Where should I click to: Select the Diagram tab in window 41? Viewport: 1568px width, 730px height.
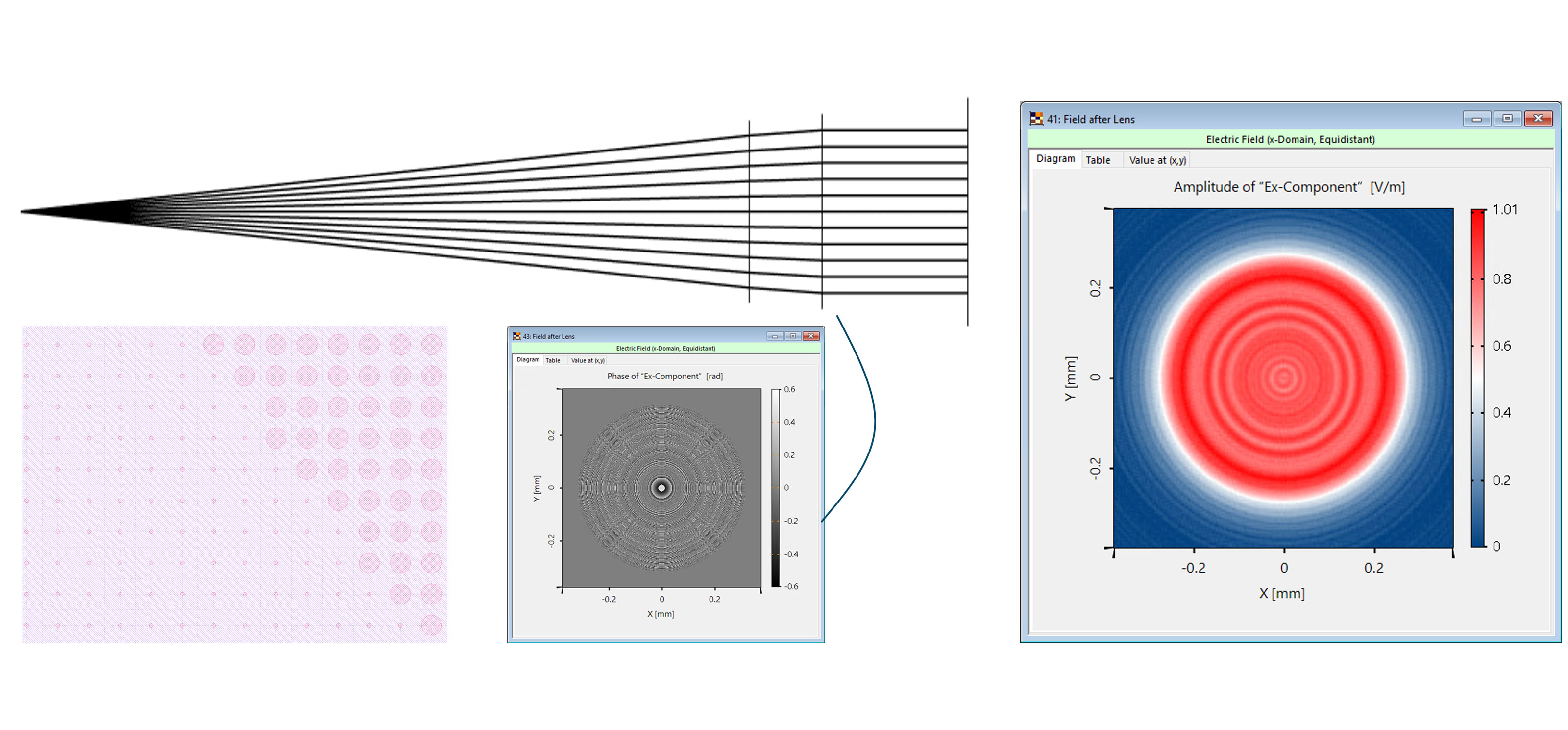[x=1055, y=159]
